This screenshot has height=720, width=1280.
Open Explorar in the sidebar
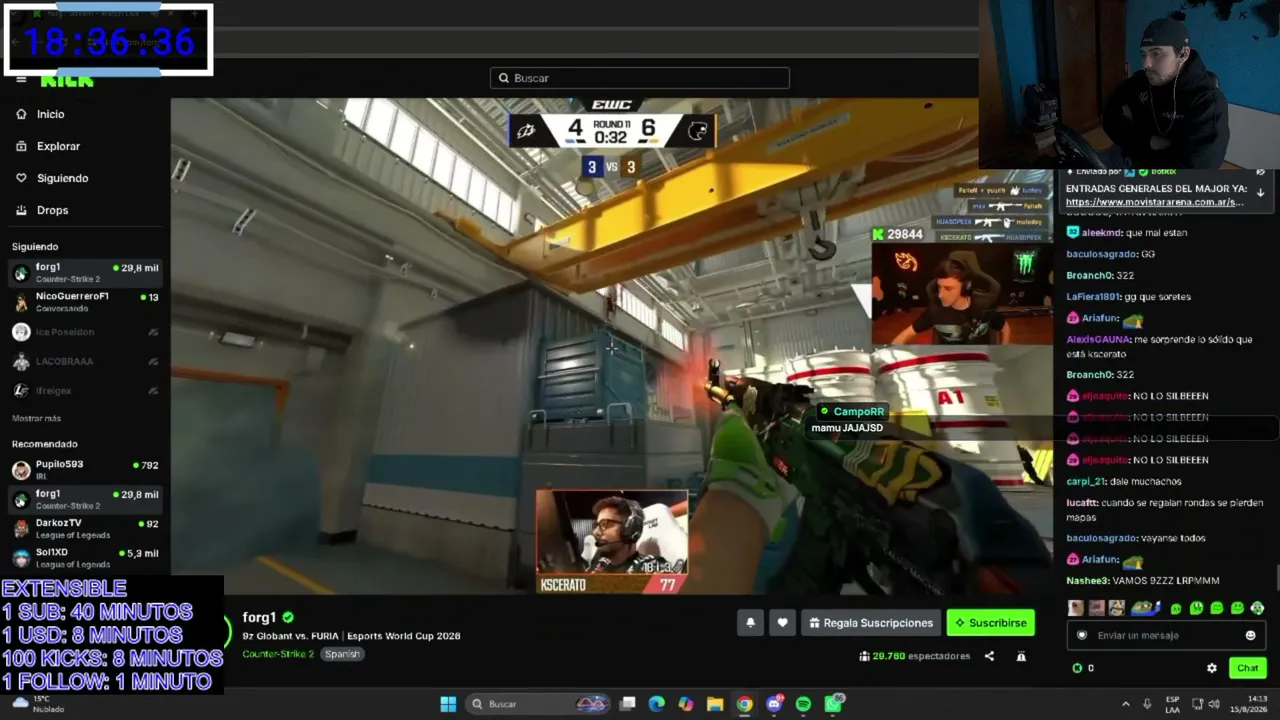[58, 146]
